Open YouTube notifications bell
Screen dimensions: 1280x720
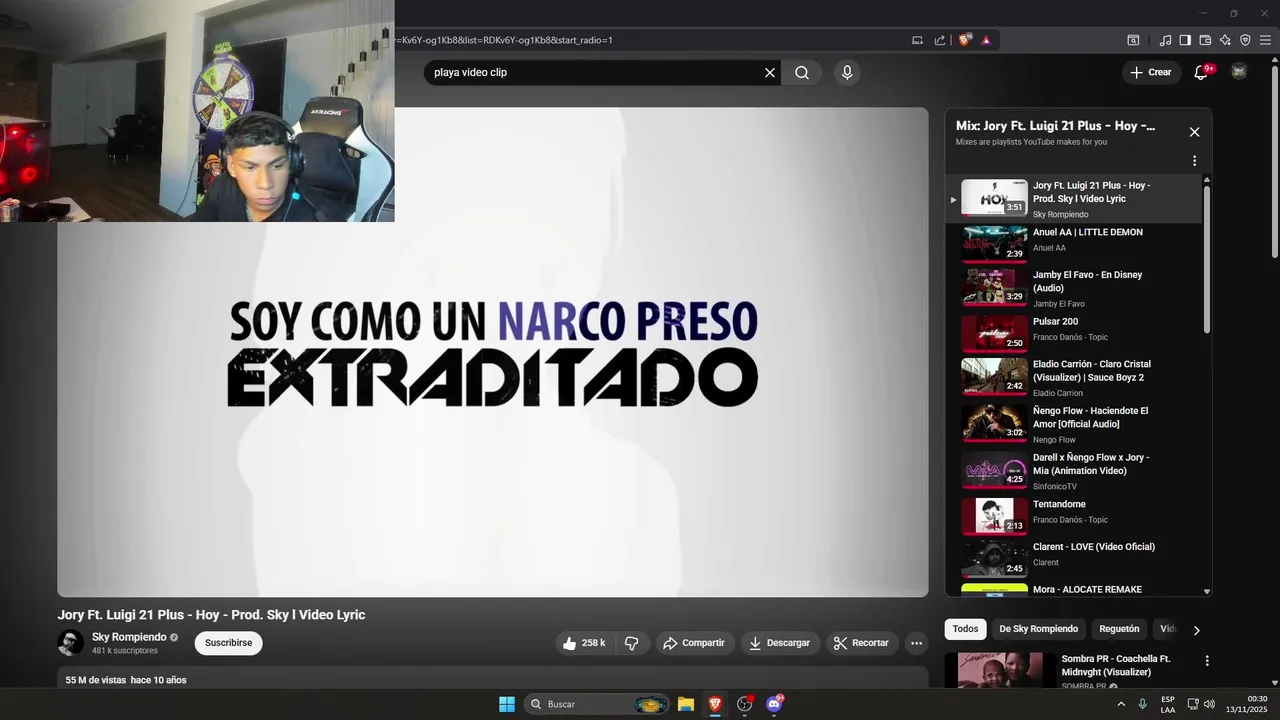click(1202, 72)
